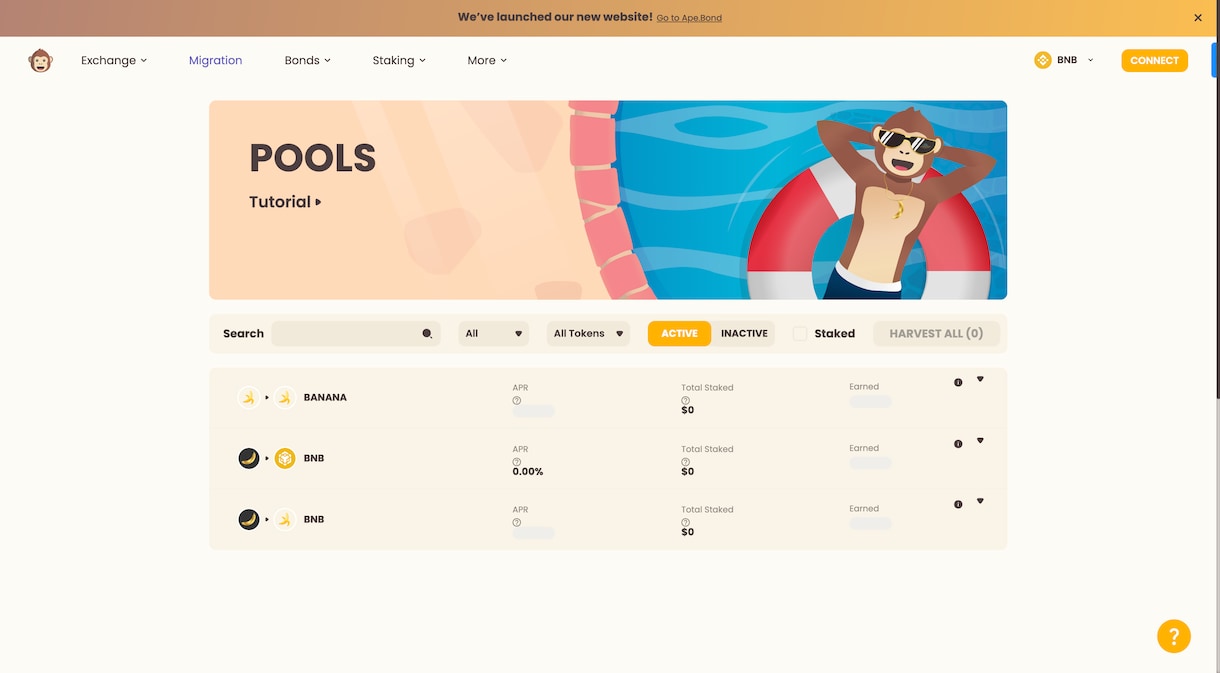The width and height of the screenshot is (1220, 673).
Task: Open the Bonds menu
Action: pyautogui.click(x=308, y=61)
